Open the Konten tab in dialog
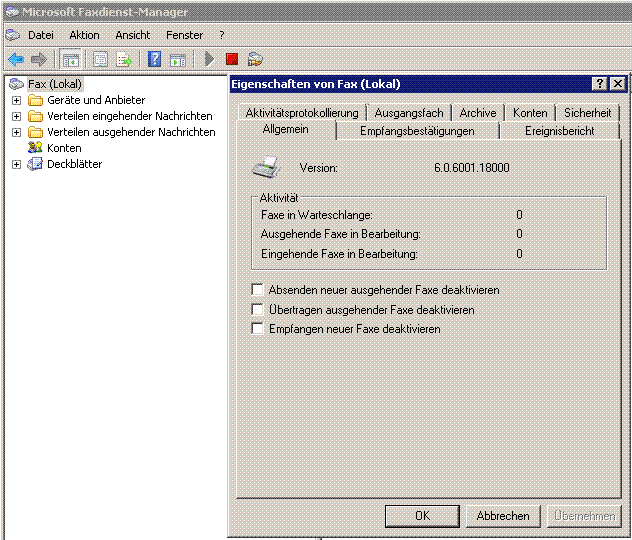Screen dimensions: 632x540 530,113
